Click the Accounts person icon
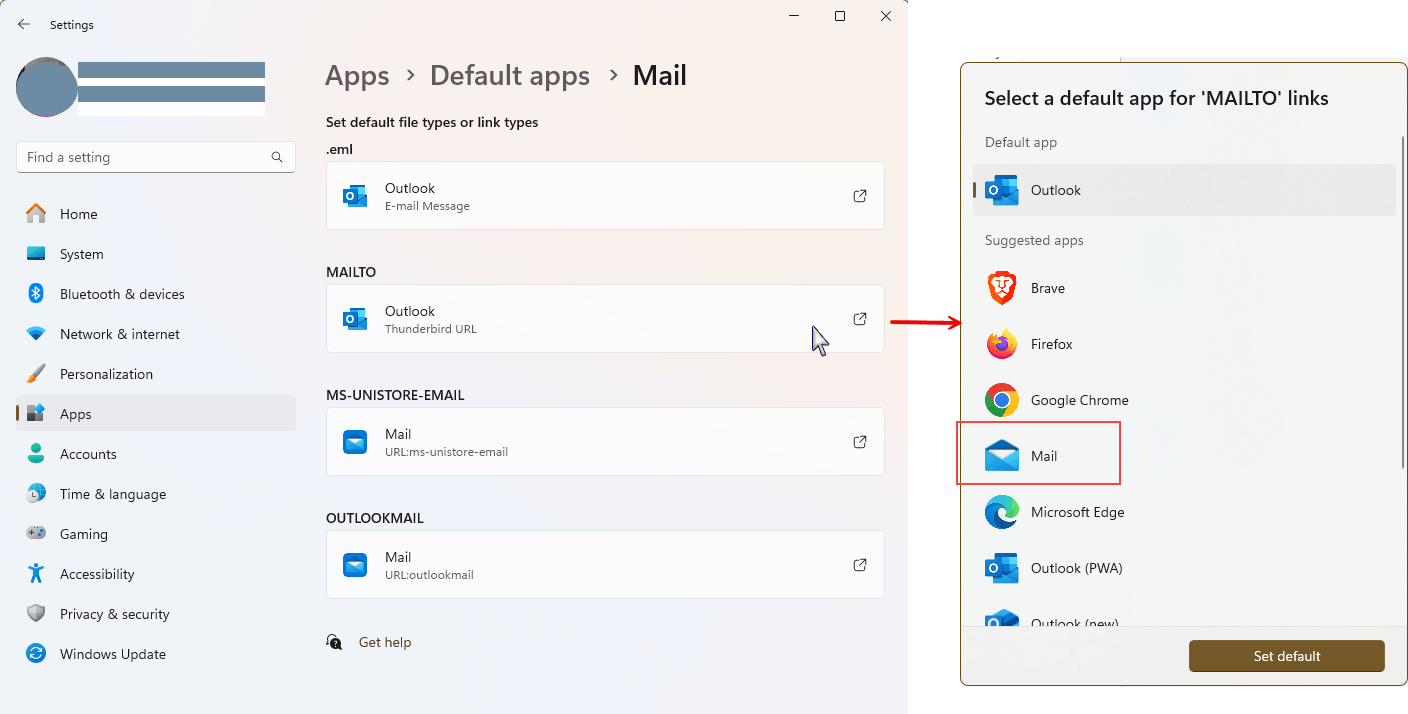This screenshot has width=1408, height=714. (36, 454)
